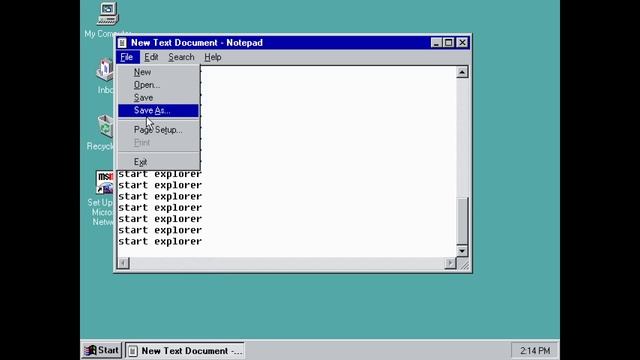Click the New Text Document taskbar button
Image resolution: width=640 pixels, height=360 pixels.
tap(184, 351)
